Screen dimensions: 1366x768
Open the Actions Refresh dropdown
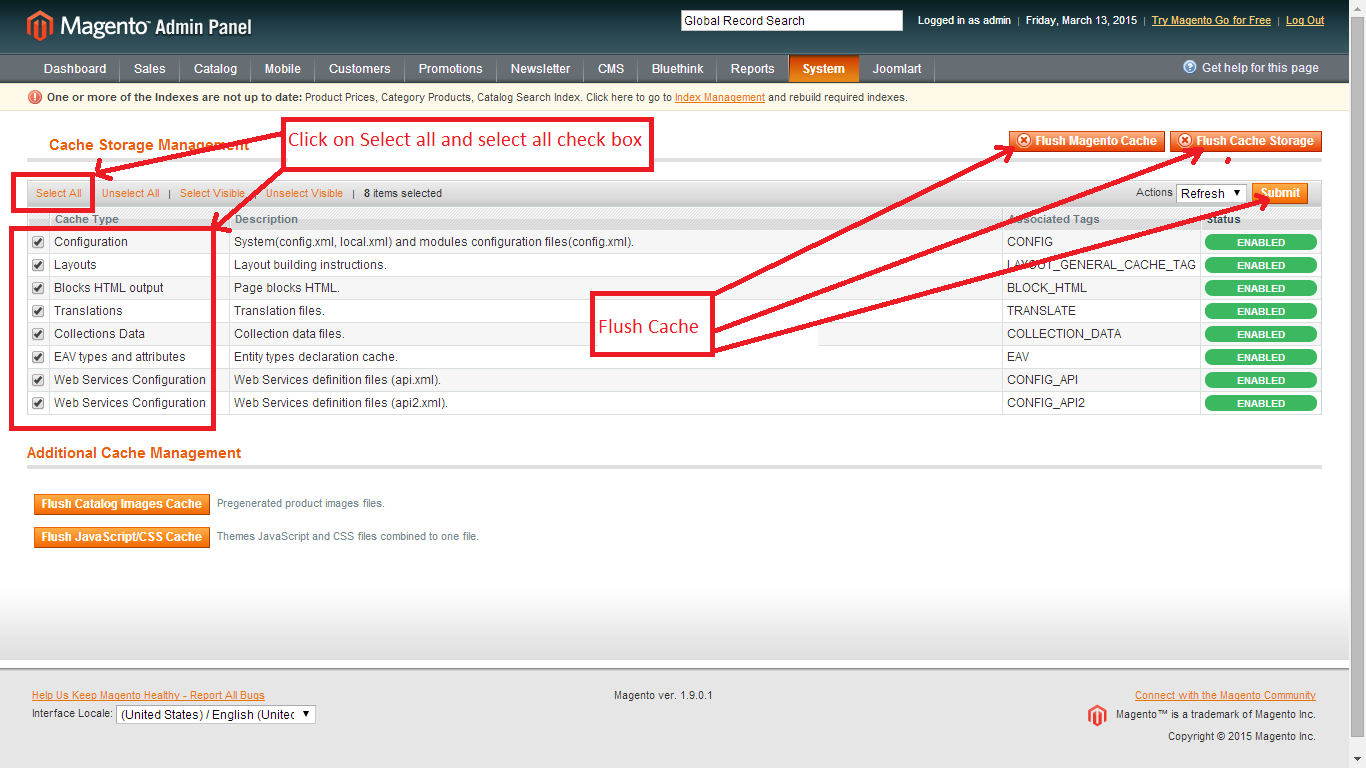[x=1211, y=193]
